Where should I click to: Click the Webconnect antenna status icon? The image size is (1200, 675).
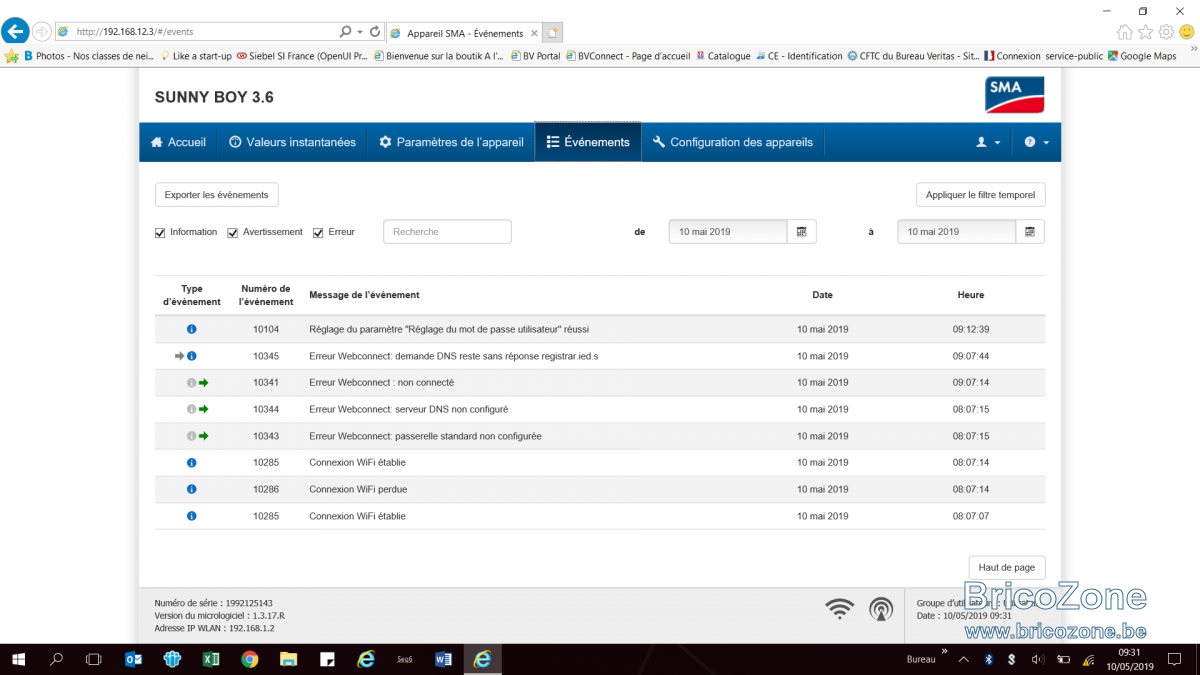coord(881,608)
